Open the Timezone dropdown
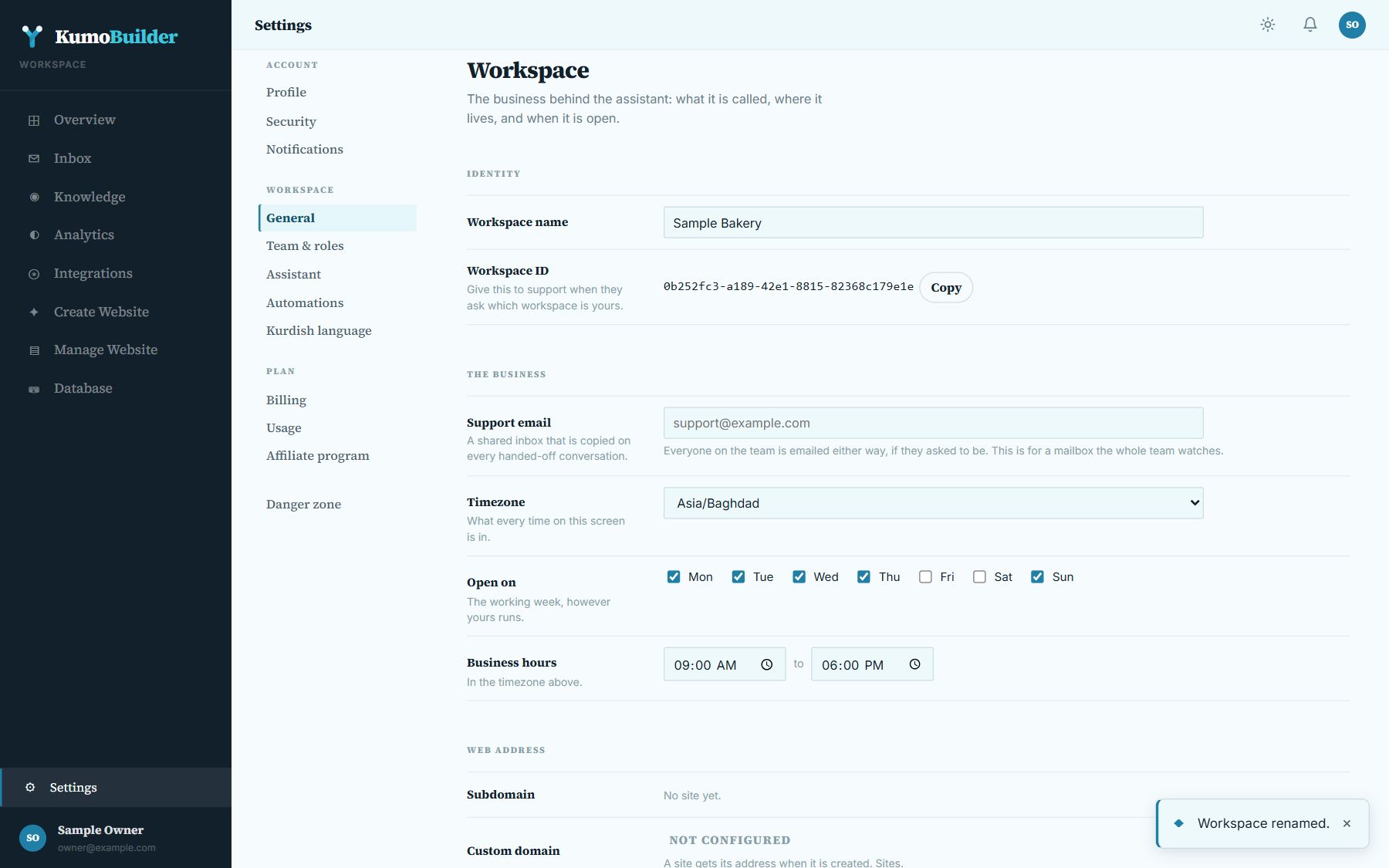The height and width of the screenshot is (868, 1389). tap(933, 503)
